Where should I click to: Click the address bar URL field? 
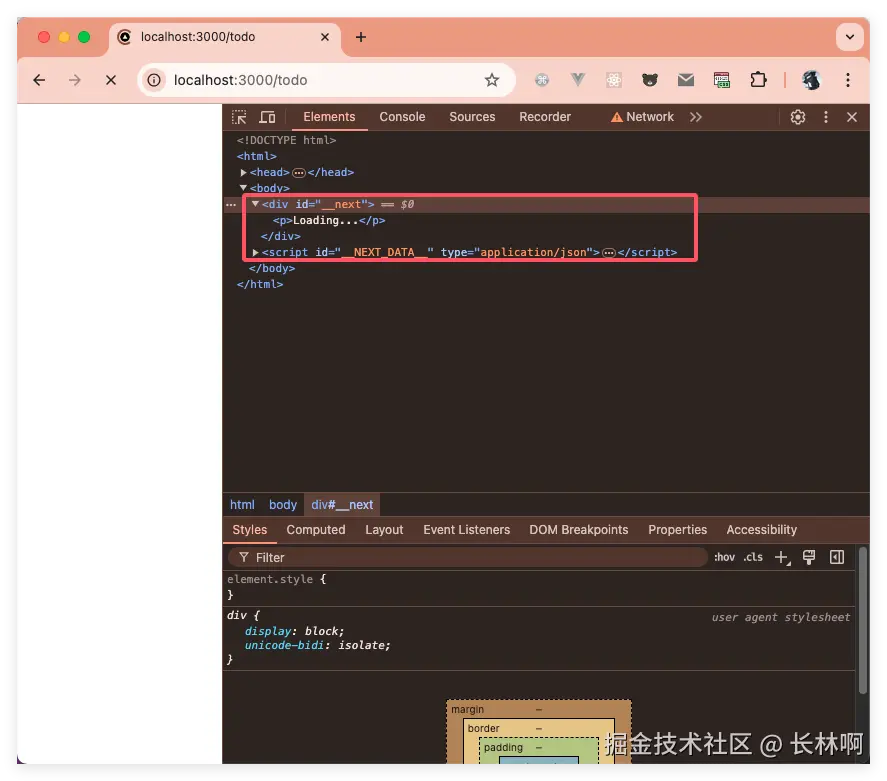[x=326, y=80]
